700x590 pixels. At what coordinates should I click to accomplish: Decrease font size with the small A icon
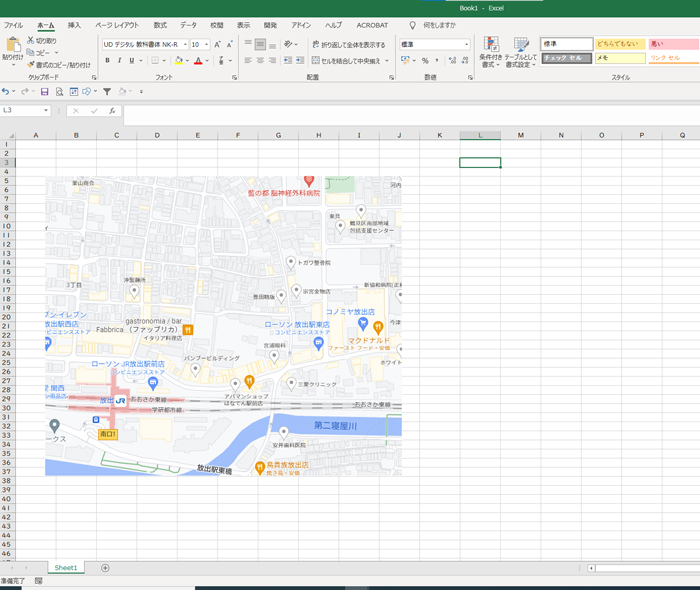point(229,45)
